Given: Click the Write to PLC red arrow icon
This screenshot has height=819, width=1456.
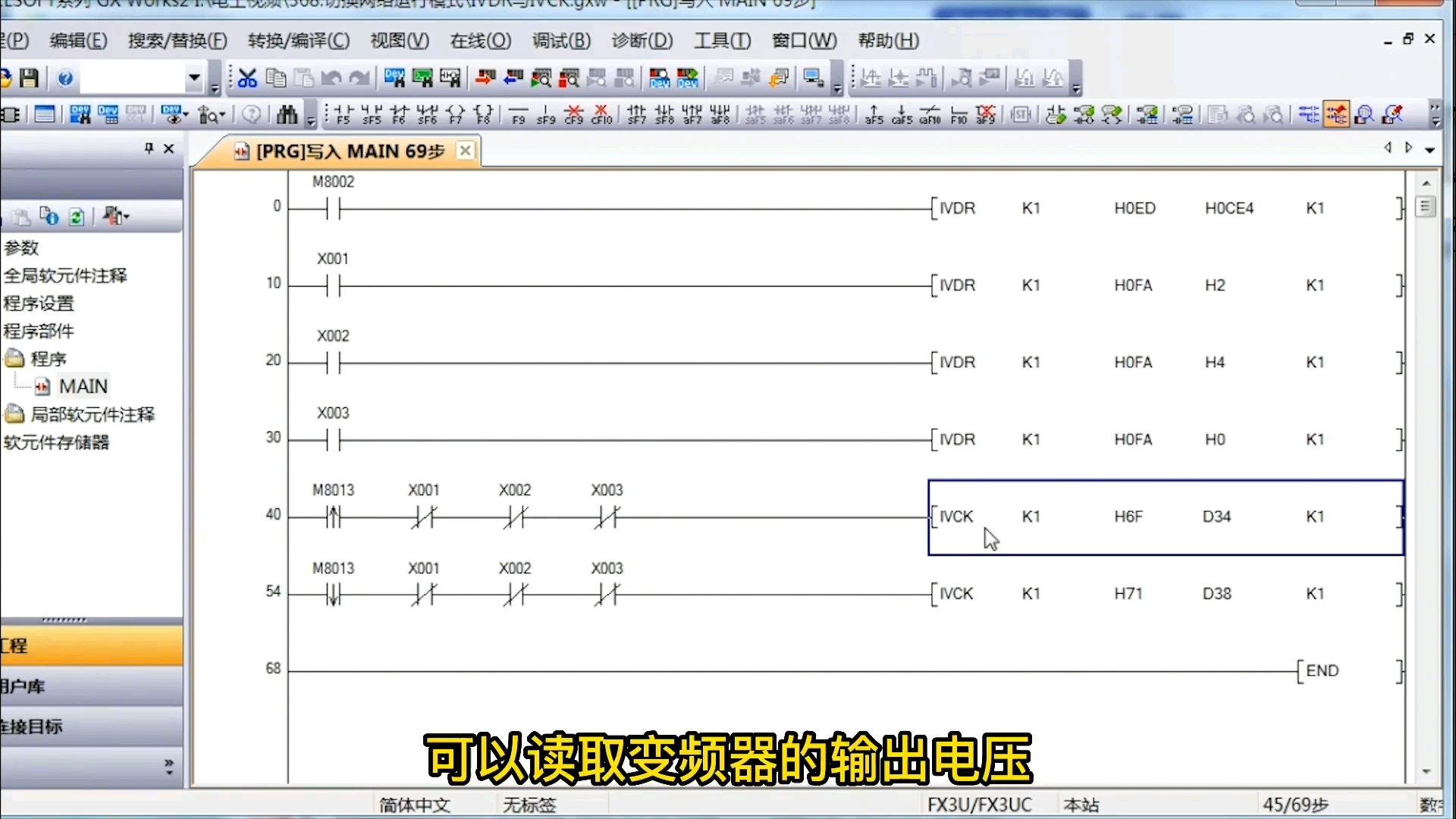Looking at the screenshot, I should click(485, 78).
